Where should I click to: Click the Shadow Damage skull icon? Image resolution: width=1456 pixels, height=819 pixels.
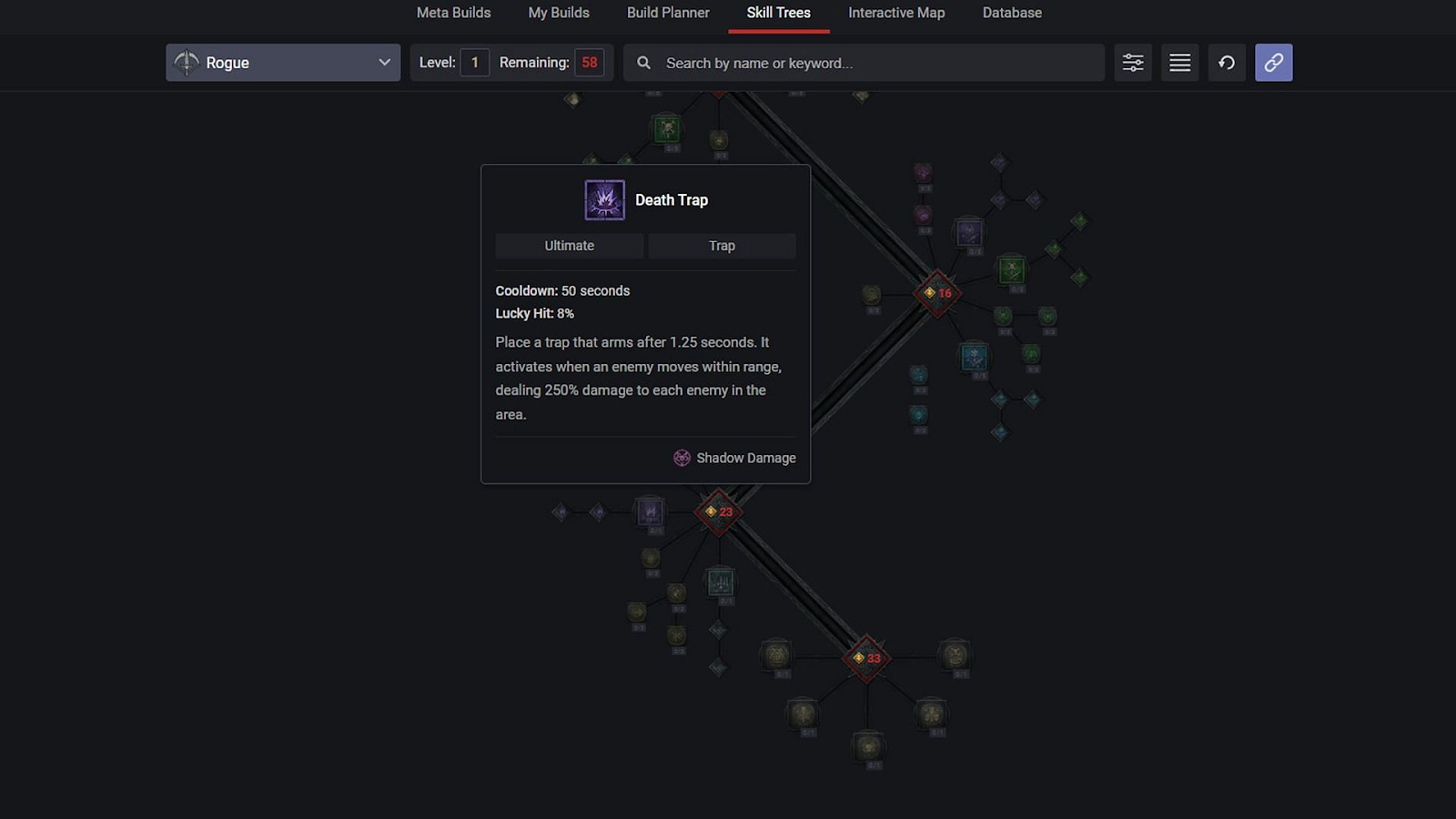pyautogui.click(x=682, y=458)
